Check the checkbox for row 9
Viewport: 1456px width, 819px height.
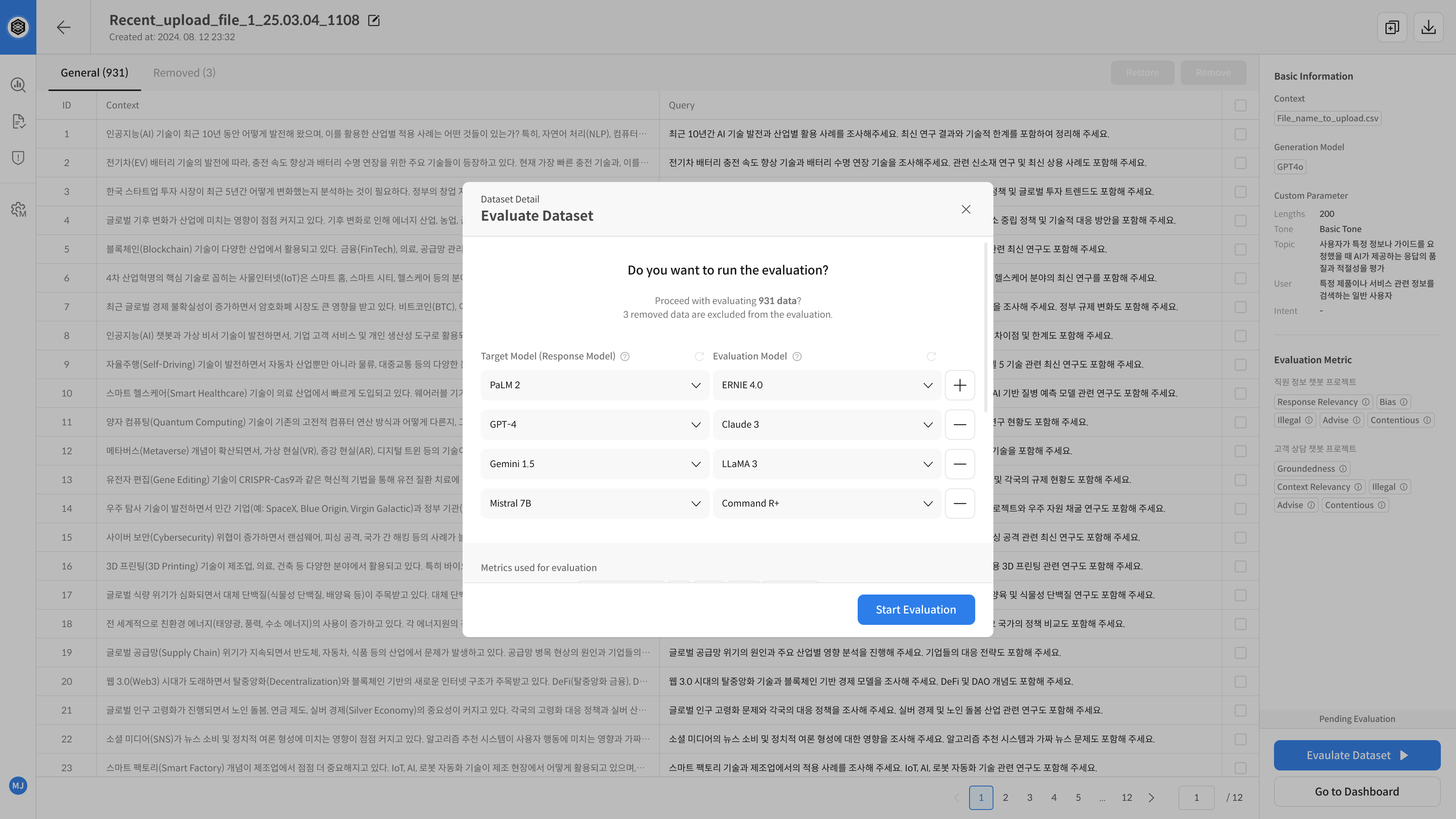1241,364
